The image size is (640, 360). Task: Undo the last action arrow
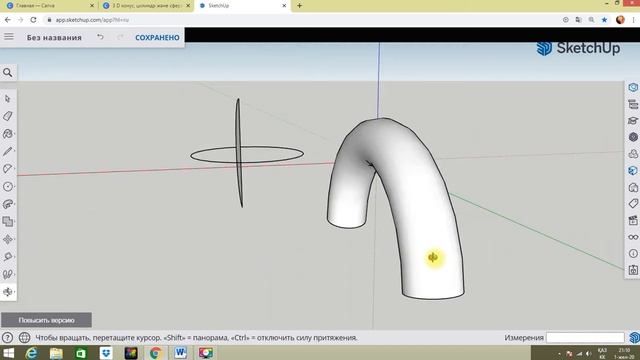click(x=100, y=37)
